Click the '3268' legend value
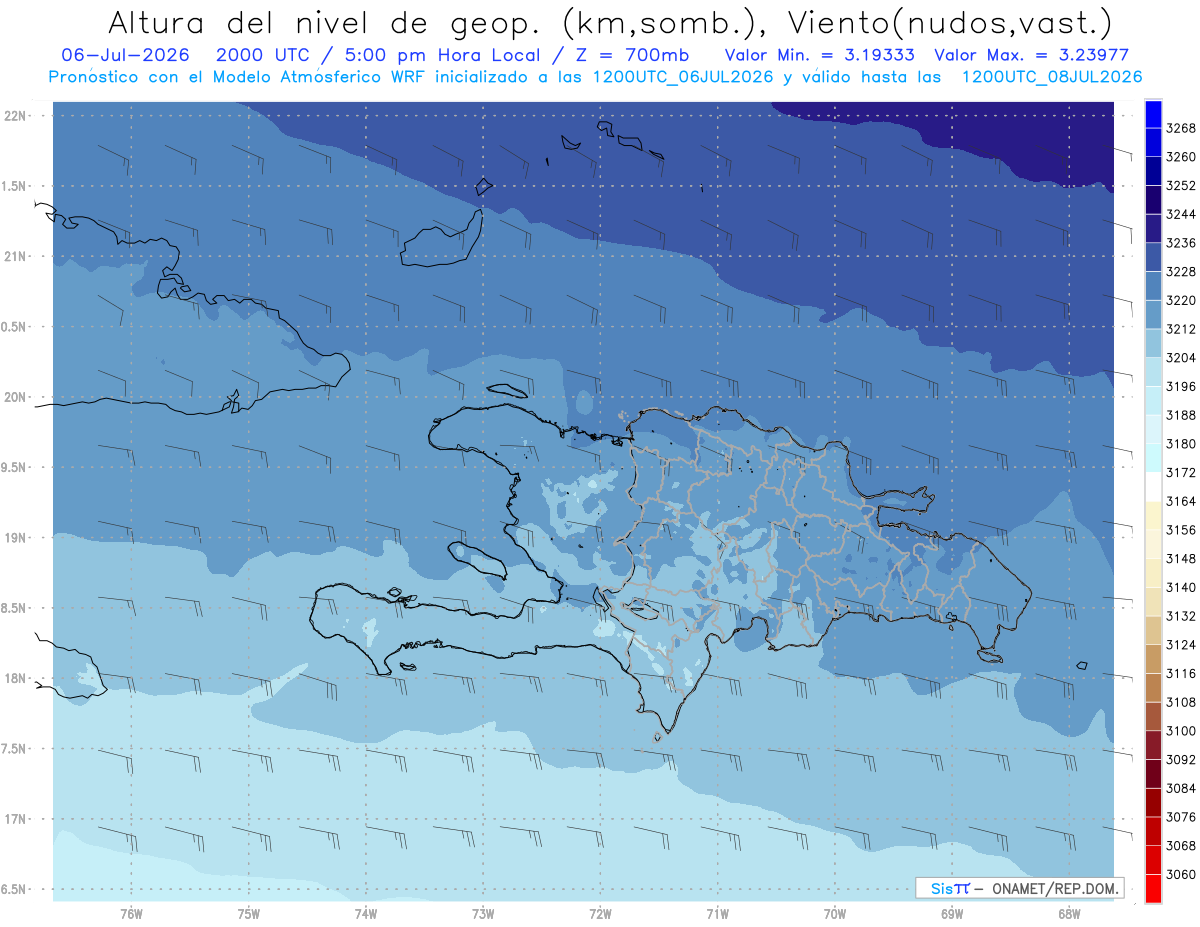1200x927 pixels. [1181, 129]
